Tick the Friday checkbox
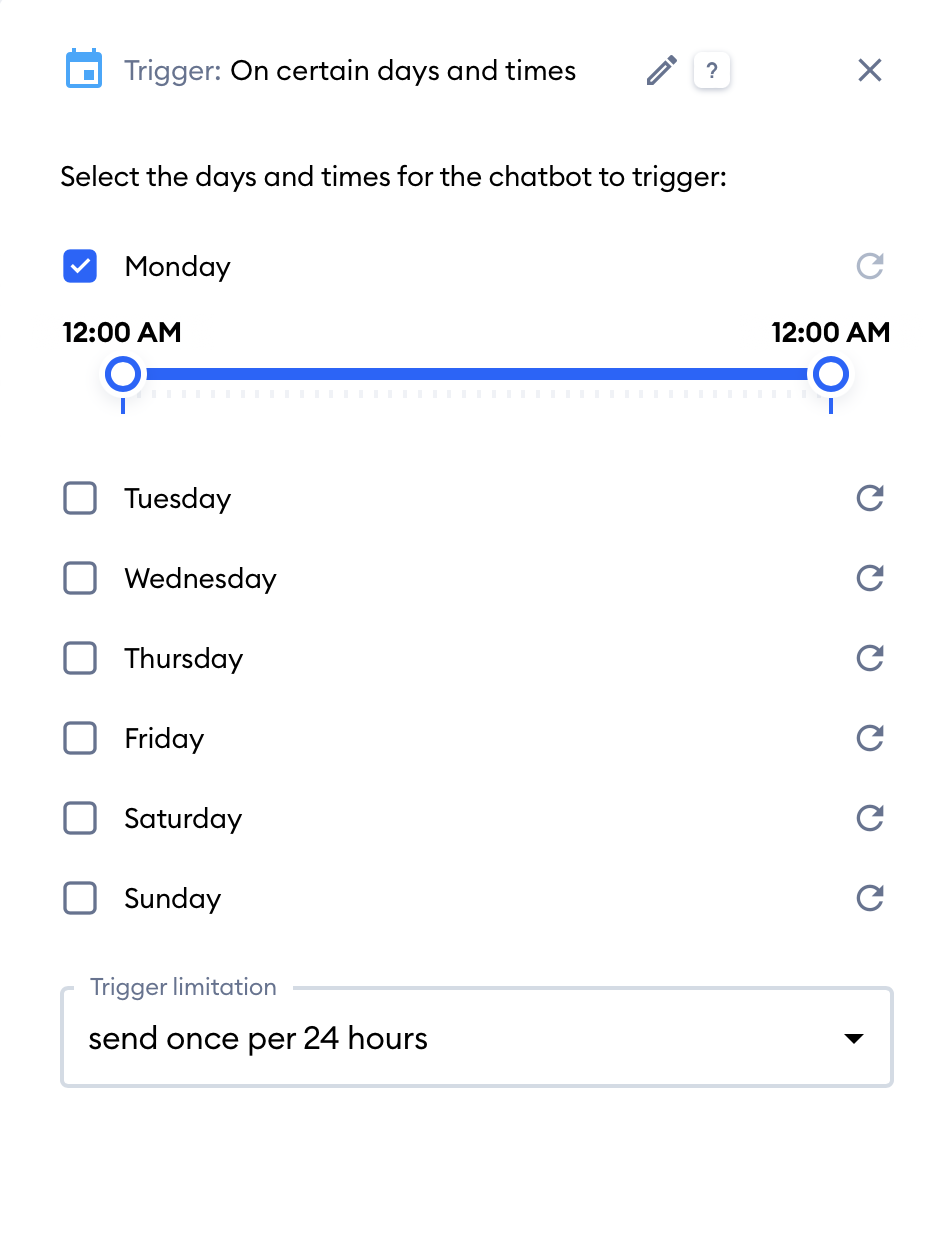This screenshot has width=950, height=1238. click(80, 738)
